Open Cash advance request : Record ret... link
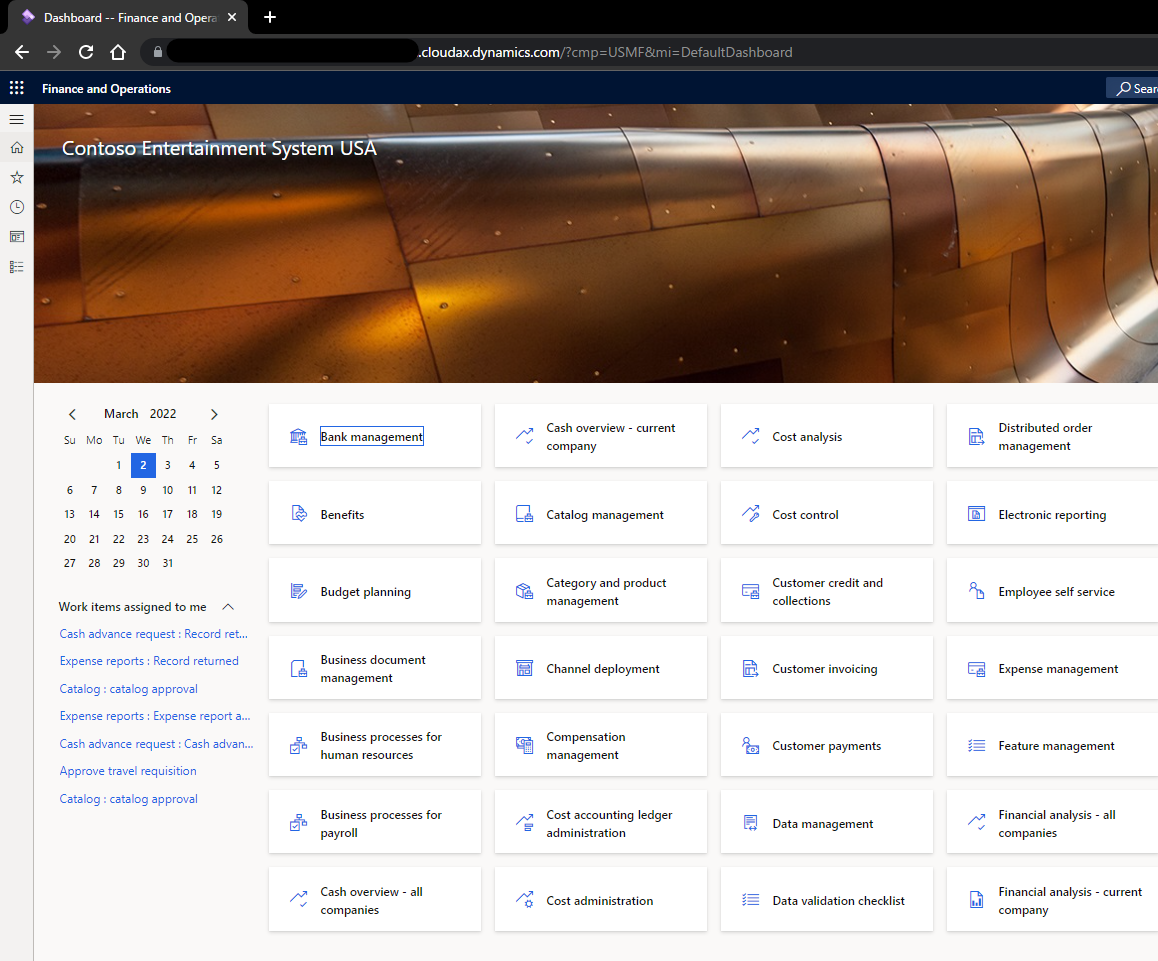This screenshot has width=1158, height=961. click(x=154, y=634)
